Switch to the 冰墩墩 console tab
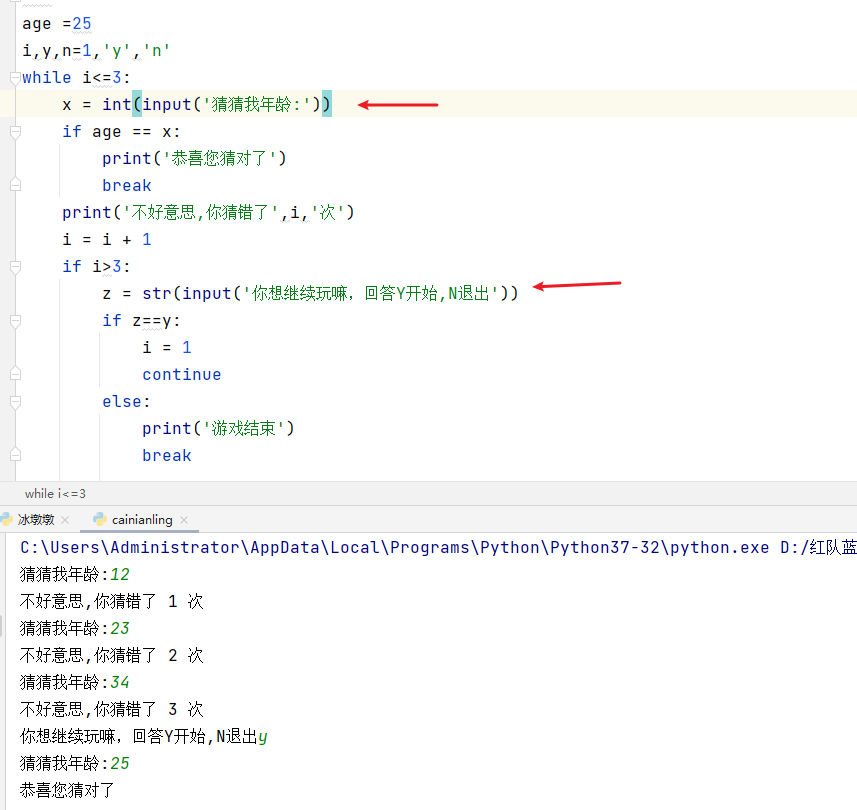The width and height of the screenshot is (857, 810). [37, 519]
